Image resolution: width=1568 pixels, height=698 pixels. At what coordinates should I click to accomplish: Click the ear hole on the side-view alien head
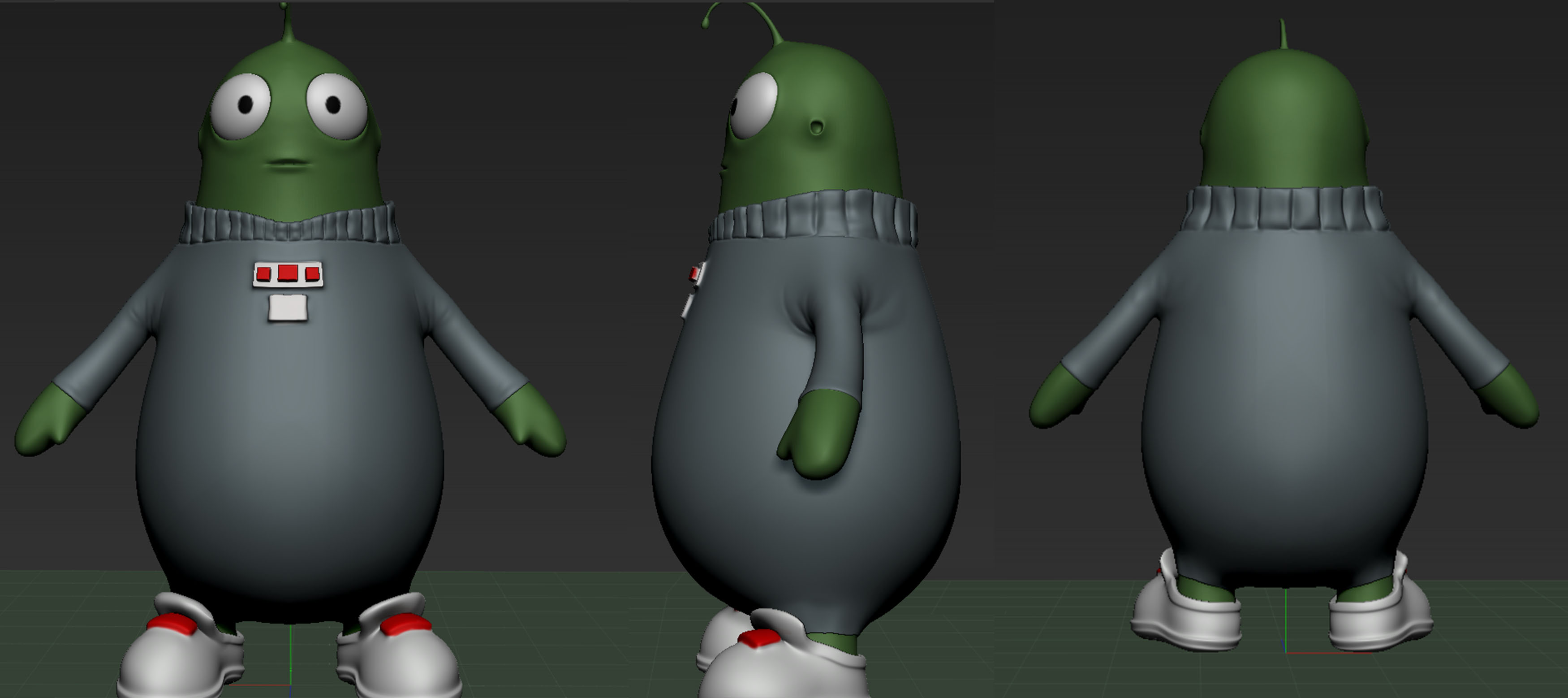tap(817, 128)
